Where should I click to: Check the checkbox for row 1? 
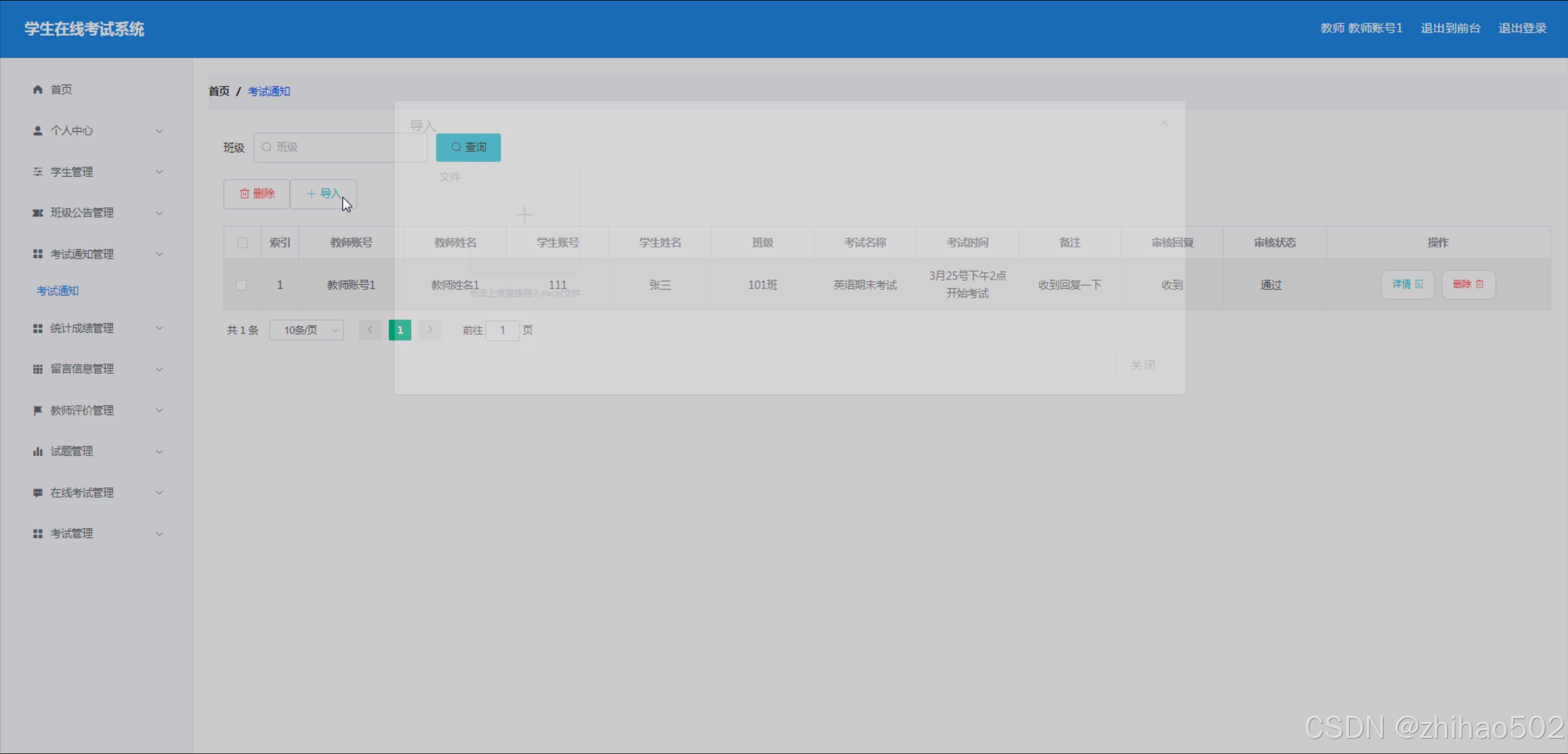(x=241, y=285)
